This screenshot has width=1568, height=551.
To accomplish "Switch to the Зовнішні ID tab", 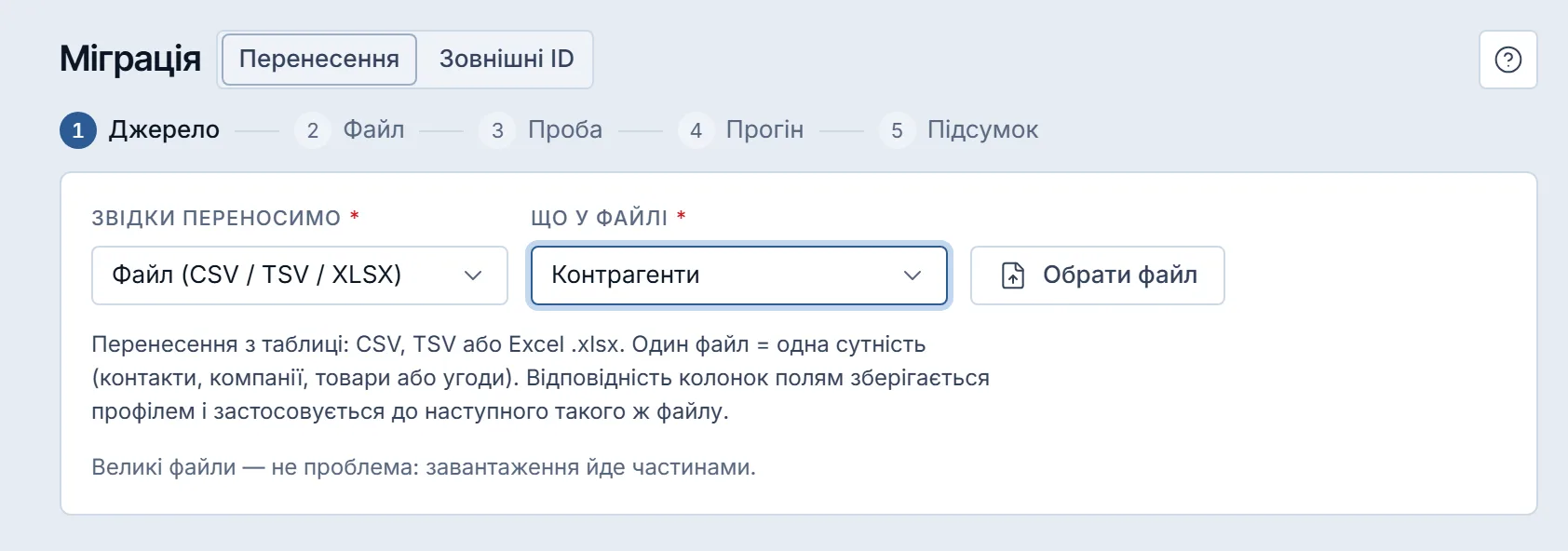I will (x=507, y=60).
